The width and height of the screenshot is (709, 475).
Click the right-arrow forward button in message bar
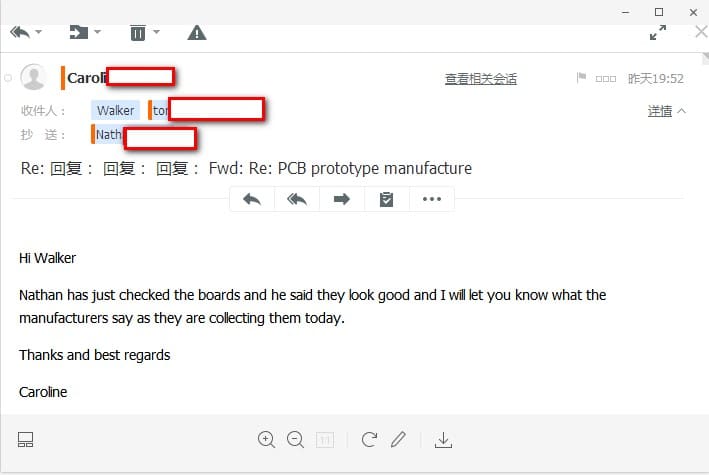pos(341,199)
